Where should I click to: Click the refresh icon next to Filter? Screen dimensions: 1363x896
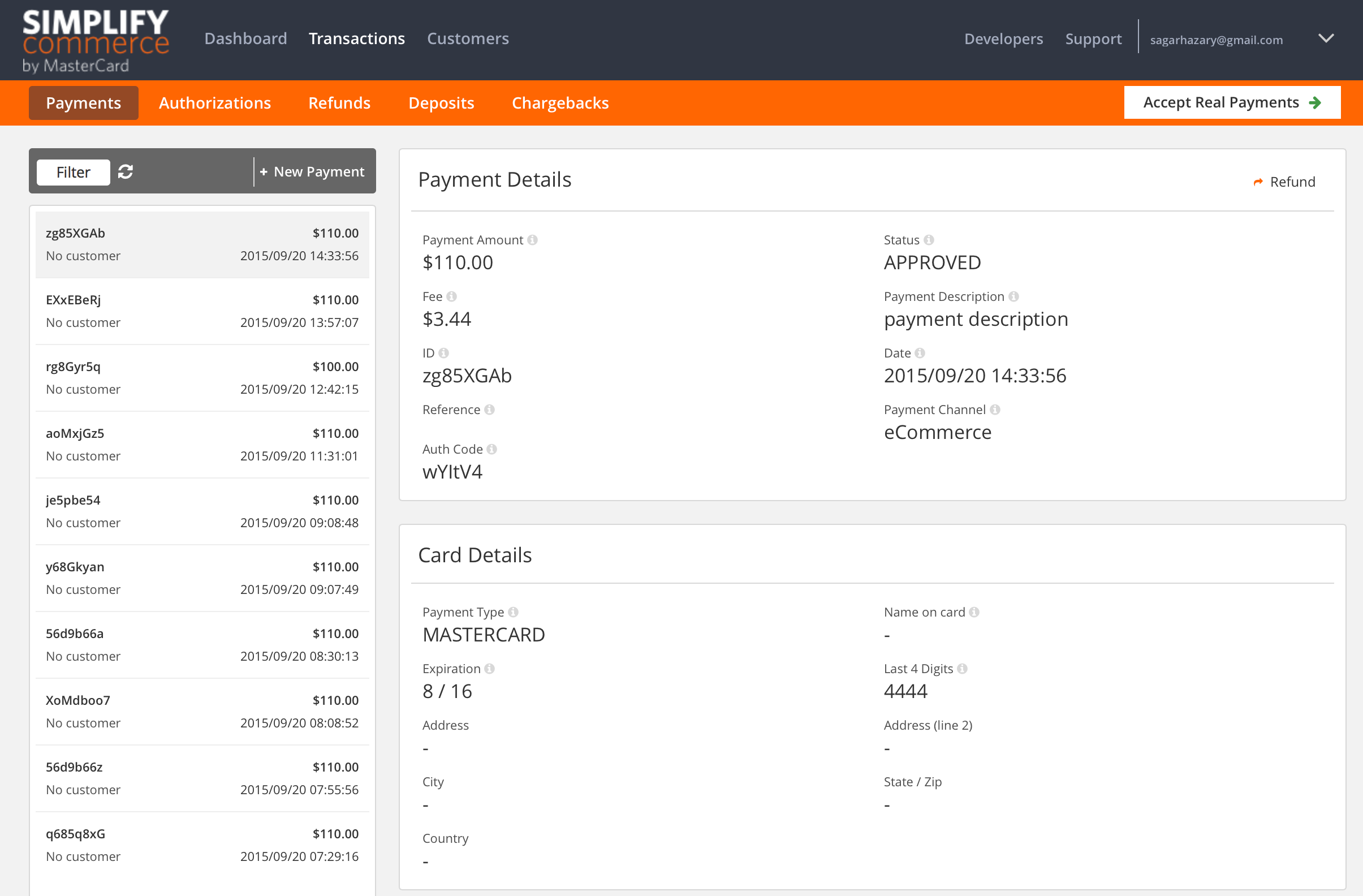[126, 172]
